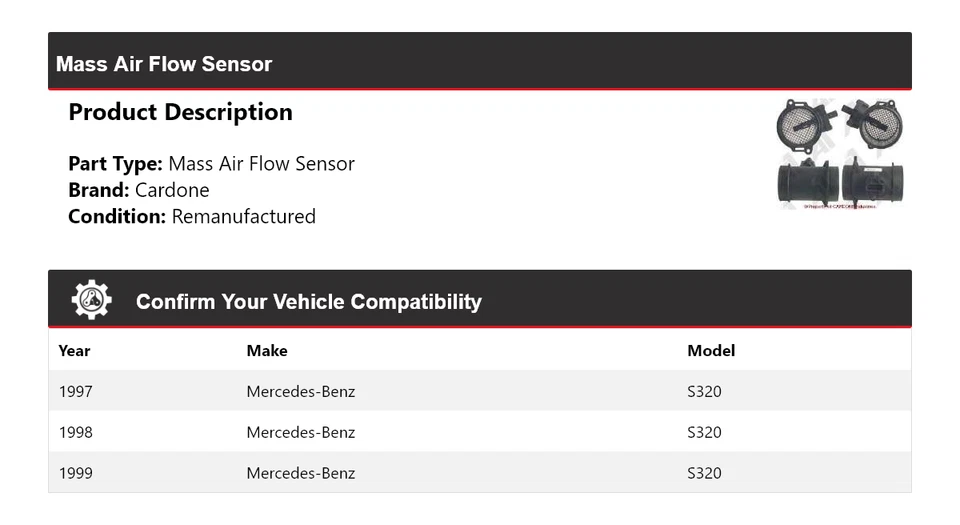Click the Year column header

(74, 351)
